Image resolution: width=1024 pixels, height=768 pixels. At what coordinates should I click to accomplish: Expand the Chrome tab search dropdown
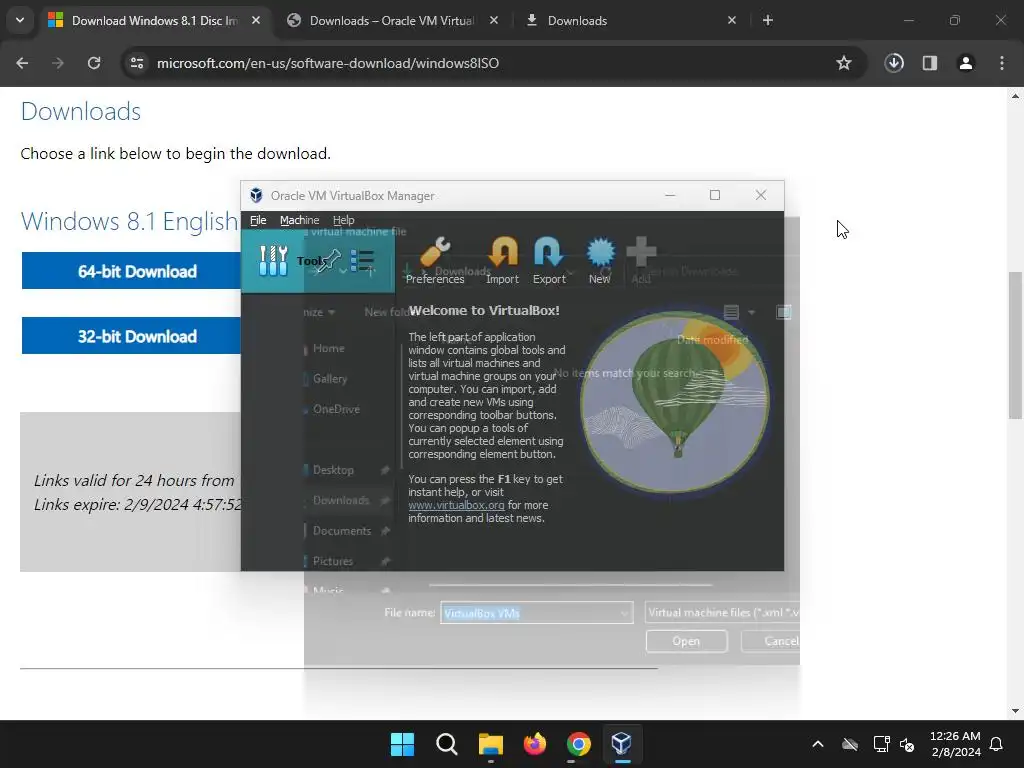[x=20, y=20]
